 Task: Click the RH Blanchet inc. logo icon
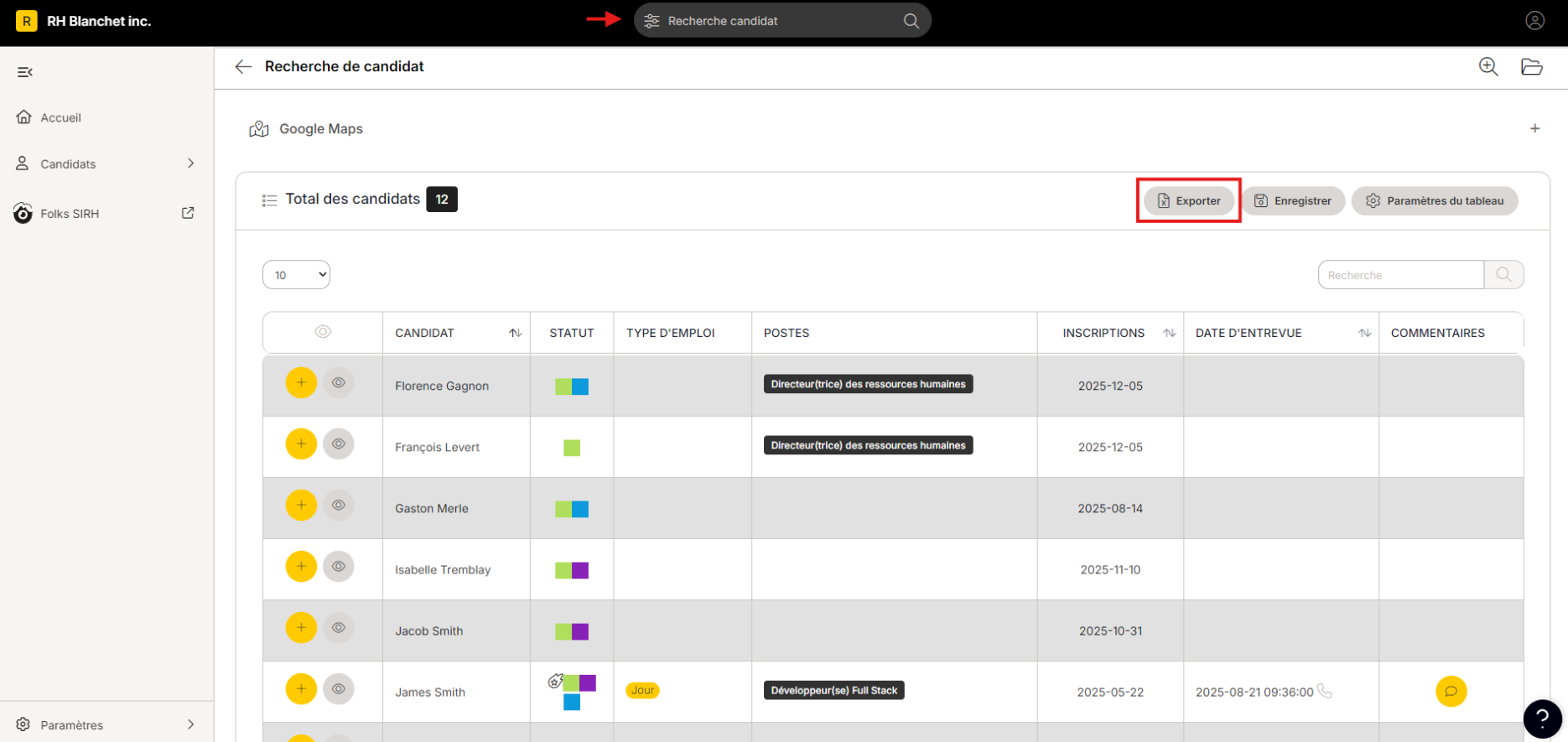[26, 21]
